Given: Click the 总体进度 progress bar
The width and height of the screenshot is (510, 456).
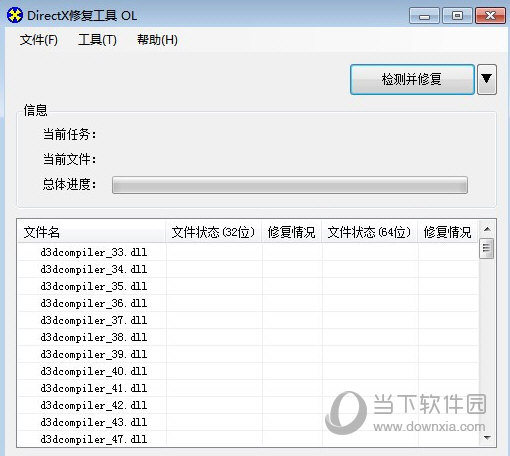Looking at the screenshot, I should pos(290,185).
